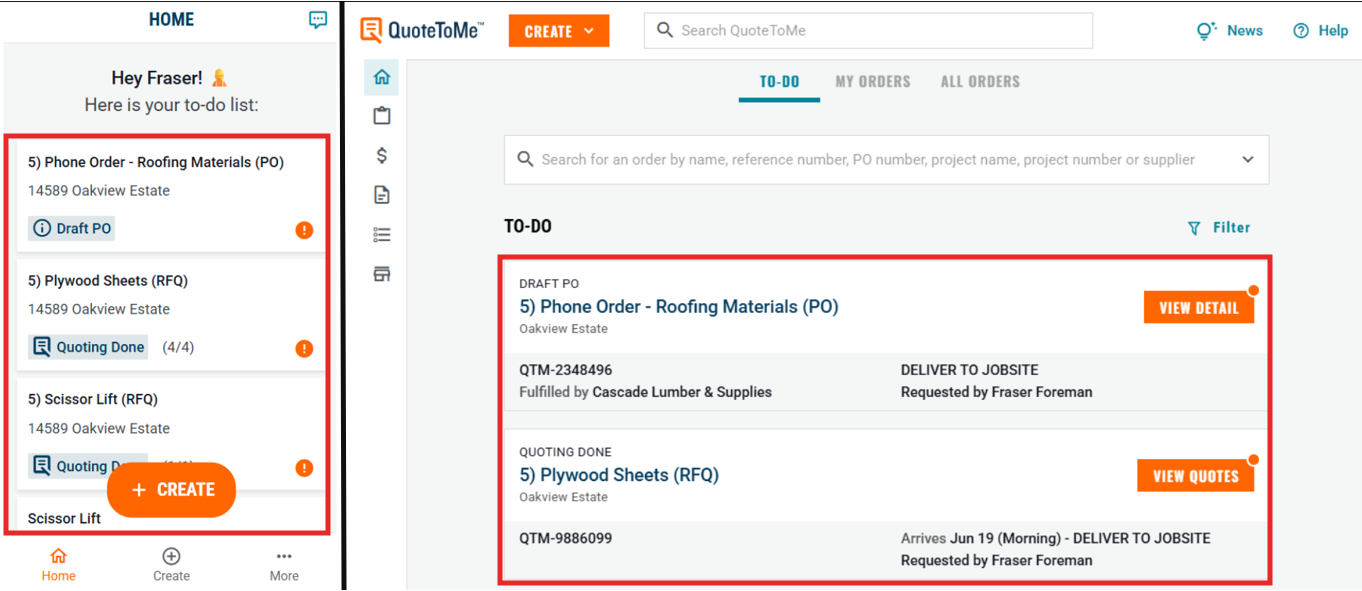Image resolution: width=1362 pixels, height=591 pixels.
Task: Open the 5) Phone Order - Roofing Materials (PO) desktop link
Action: pos(679,307)
